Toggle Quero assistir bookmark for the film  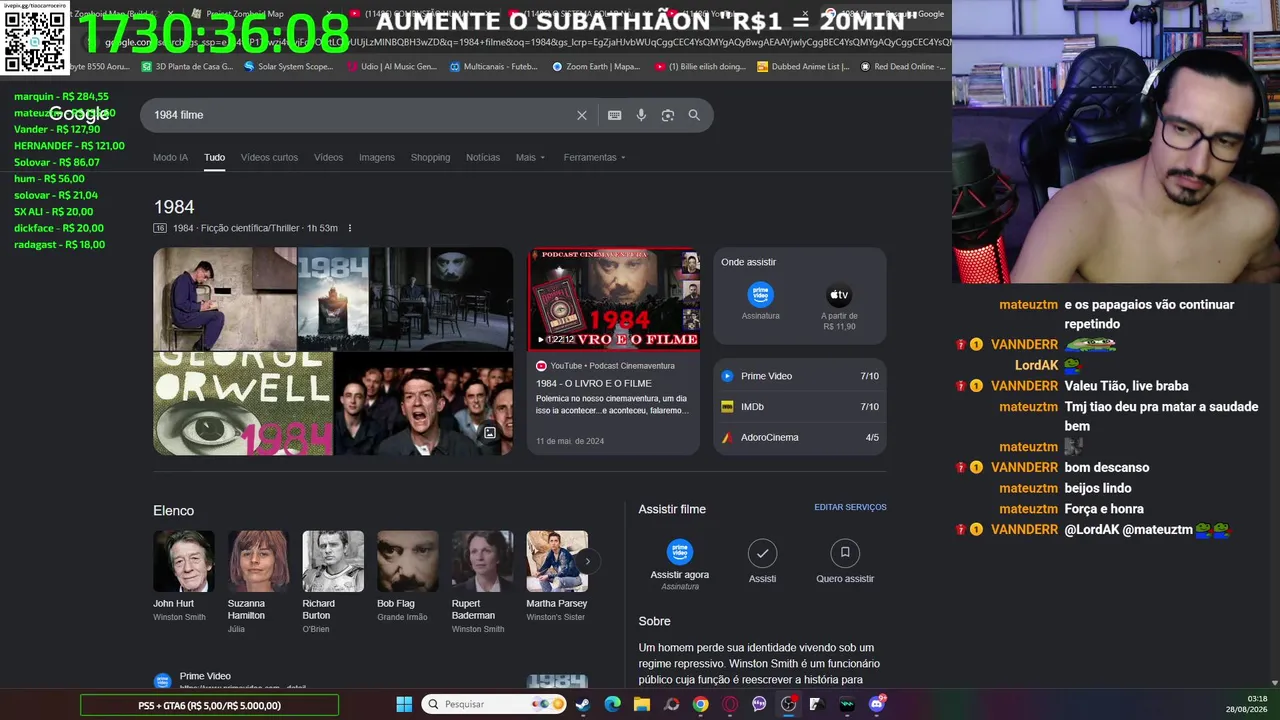[845, 562]
